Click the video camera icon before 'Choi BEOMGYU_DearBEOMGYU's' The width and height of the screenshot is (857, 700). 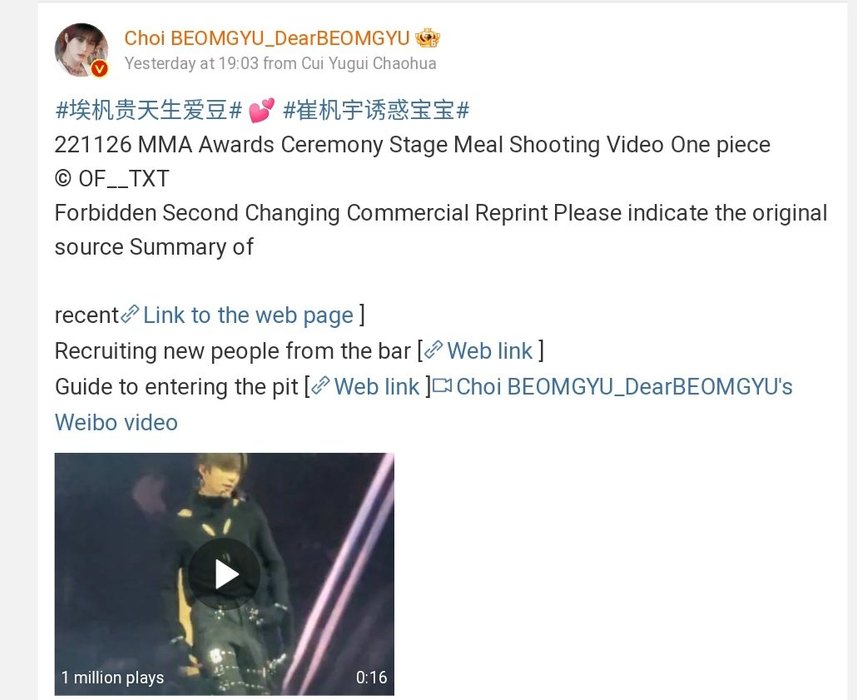pos(442,386)
